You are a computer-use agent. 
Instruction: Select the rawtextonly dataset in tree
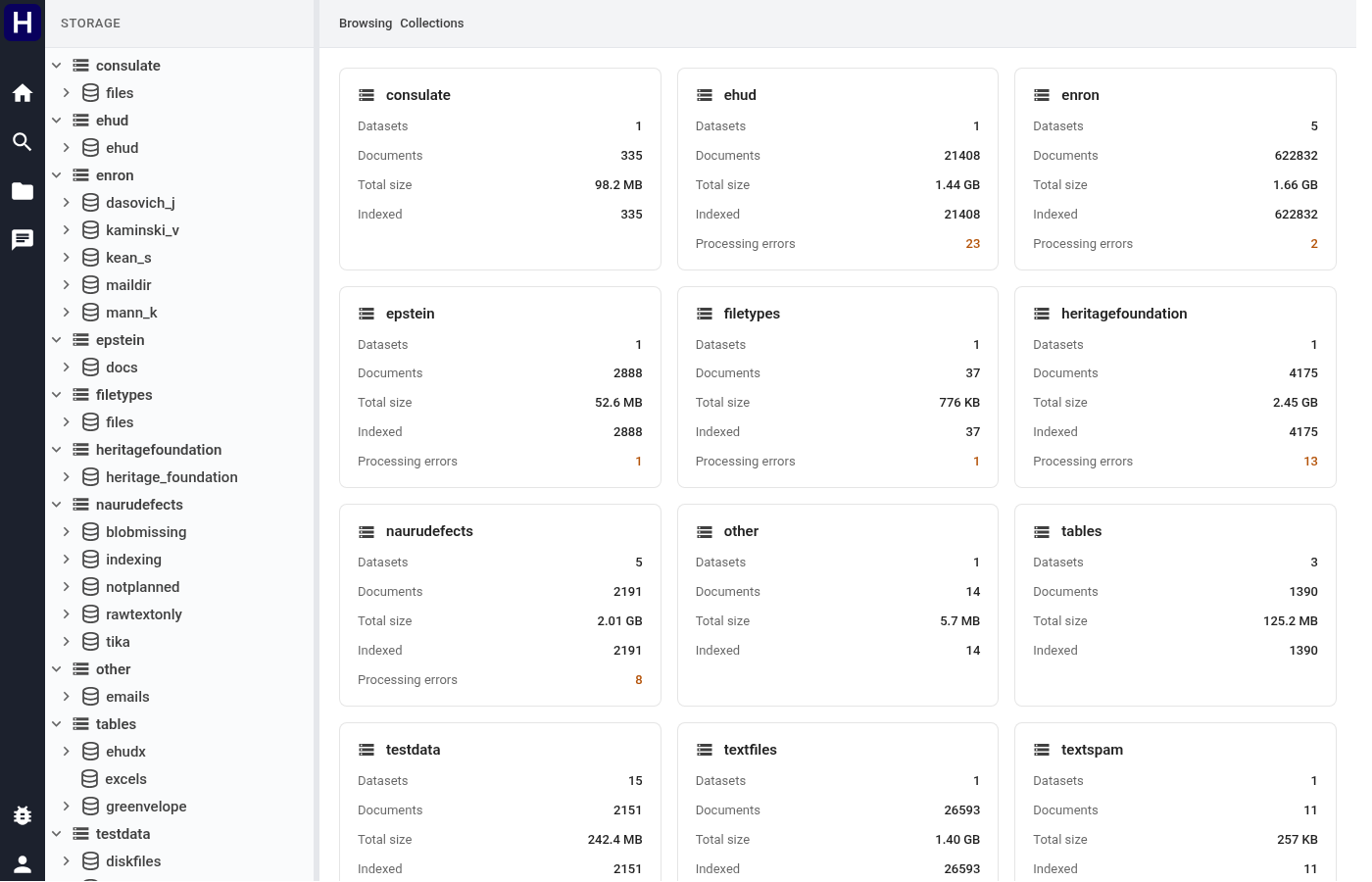pyautogui.click(x=144, y=614)
